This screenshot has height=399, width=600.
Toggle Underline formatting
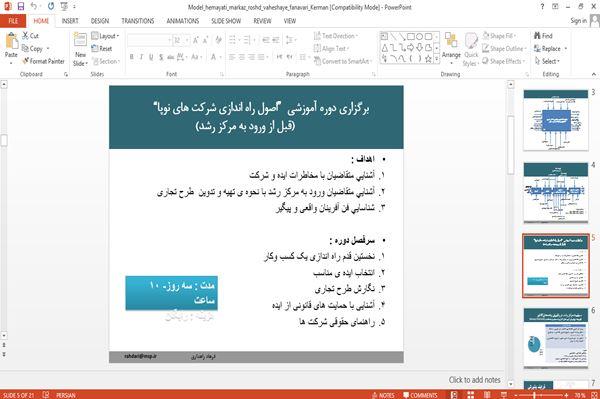tap(151, 57)
